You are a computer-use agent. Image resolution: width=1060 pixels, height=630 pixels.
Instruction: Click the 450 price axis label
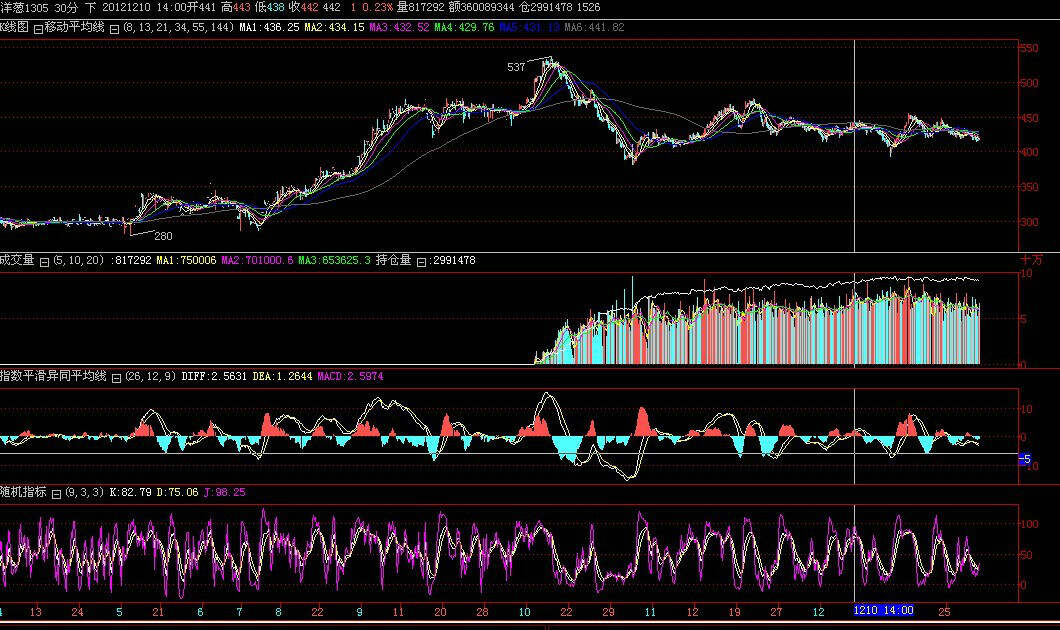(1029, 118)
